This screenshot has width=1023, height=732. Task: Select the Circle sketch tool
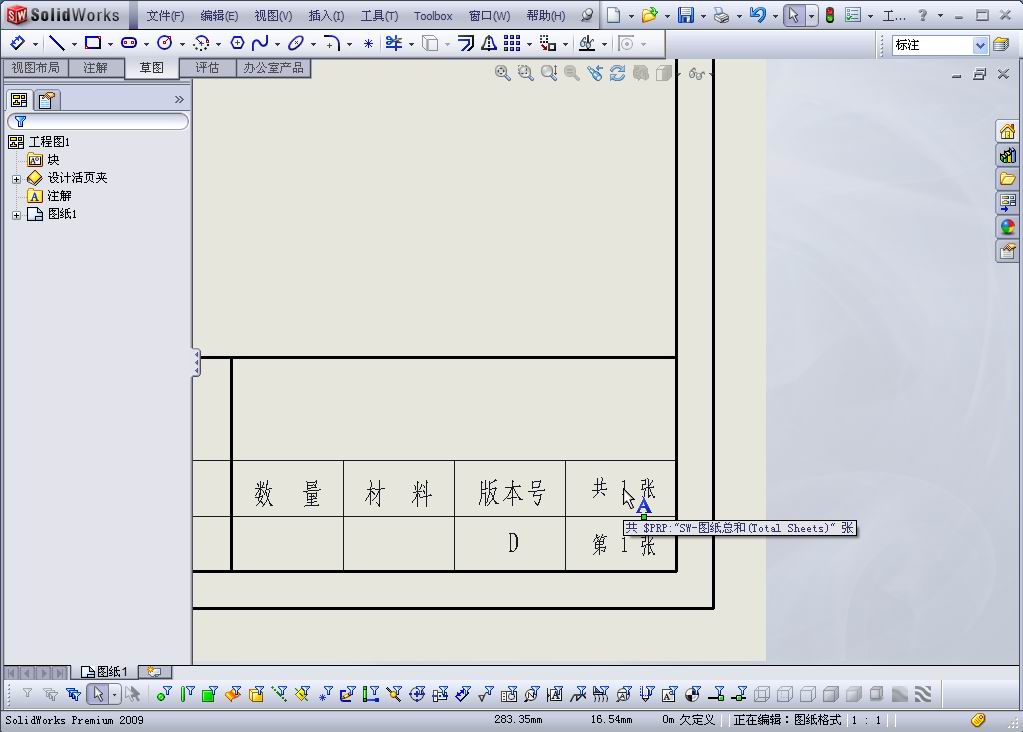[165, 43]
